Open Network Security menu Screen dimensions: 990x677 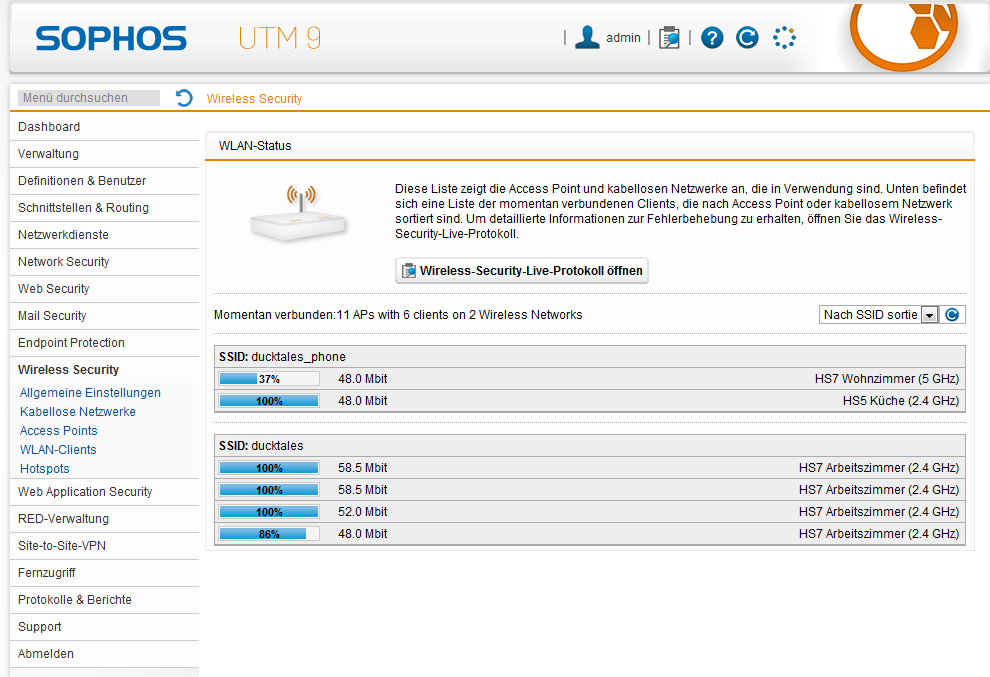104,262
